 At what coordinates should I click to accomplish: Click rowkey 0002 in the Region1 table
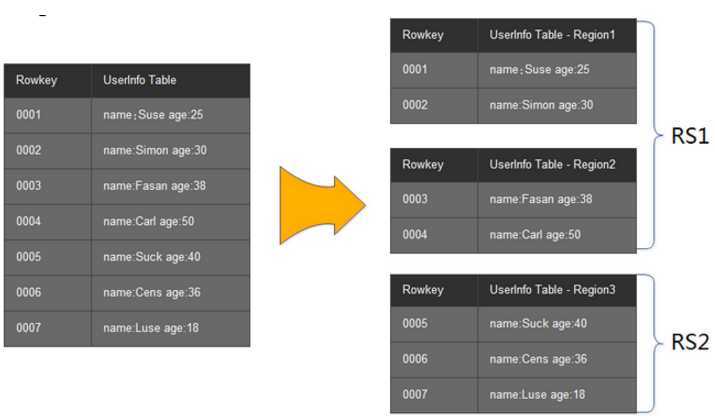[415, 105]
